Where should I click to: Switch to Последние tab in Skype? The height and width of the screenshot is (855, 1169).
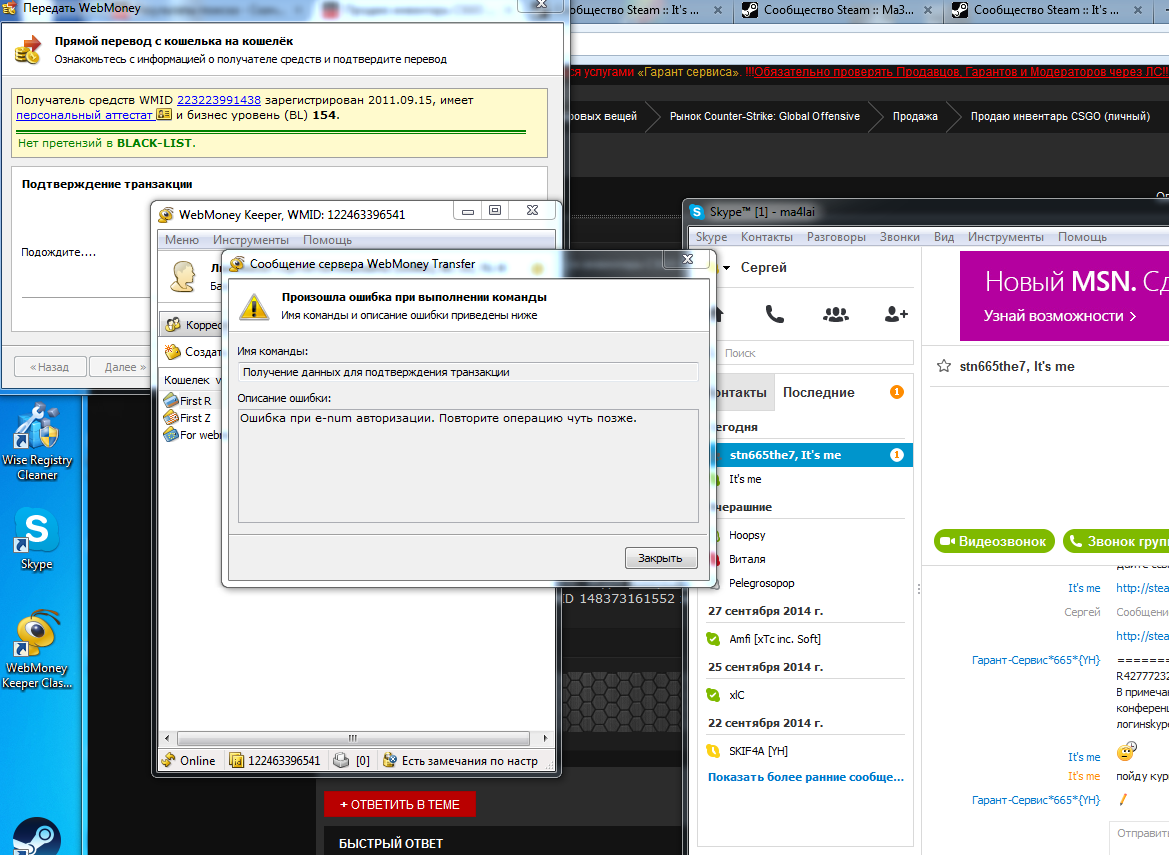(819, 393)
